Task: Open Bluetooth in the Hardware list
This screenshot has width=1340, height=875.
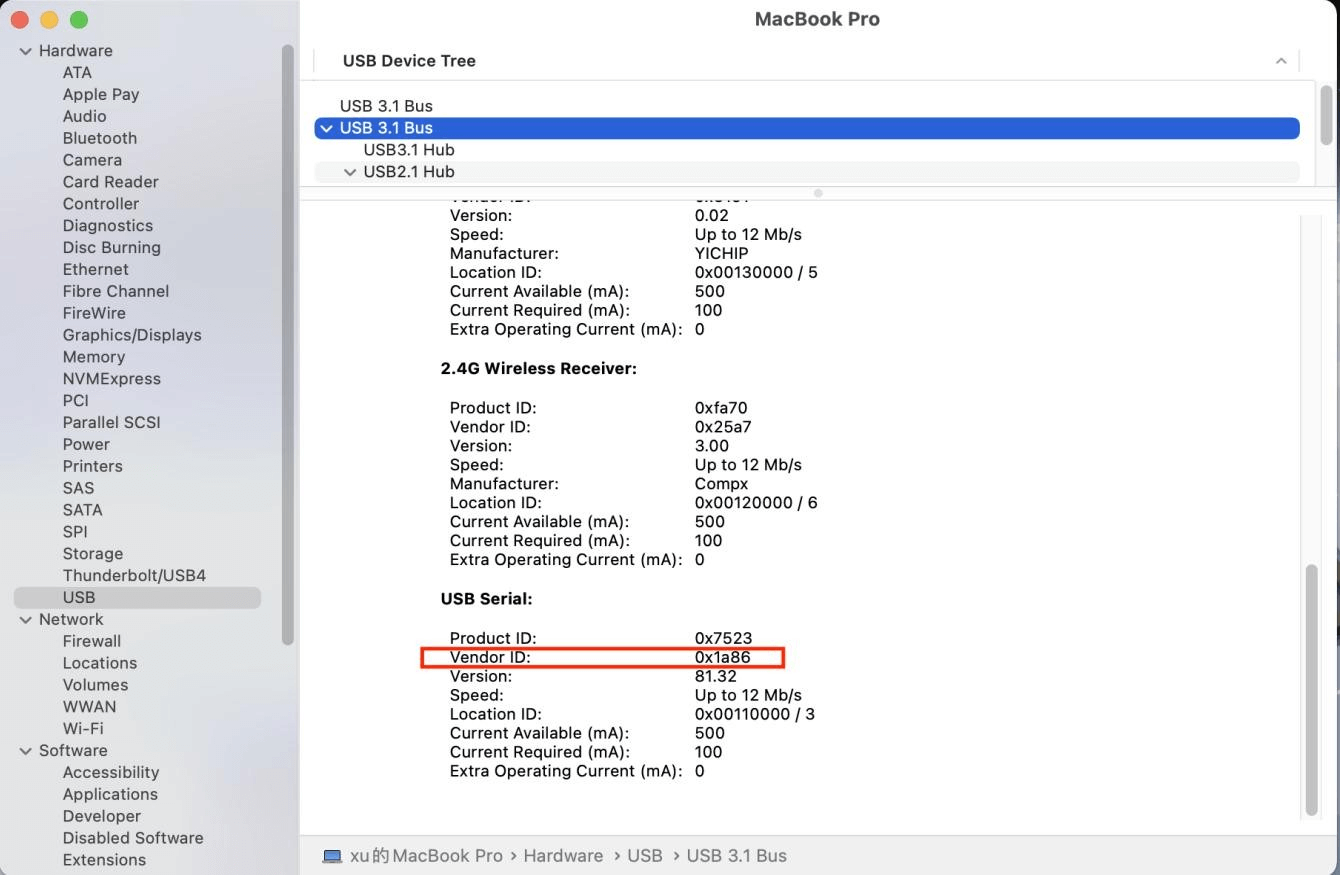Action: click(x=99, y=138)
